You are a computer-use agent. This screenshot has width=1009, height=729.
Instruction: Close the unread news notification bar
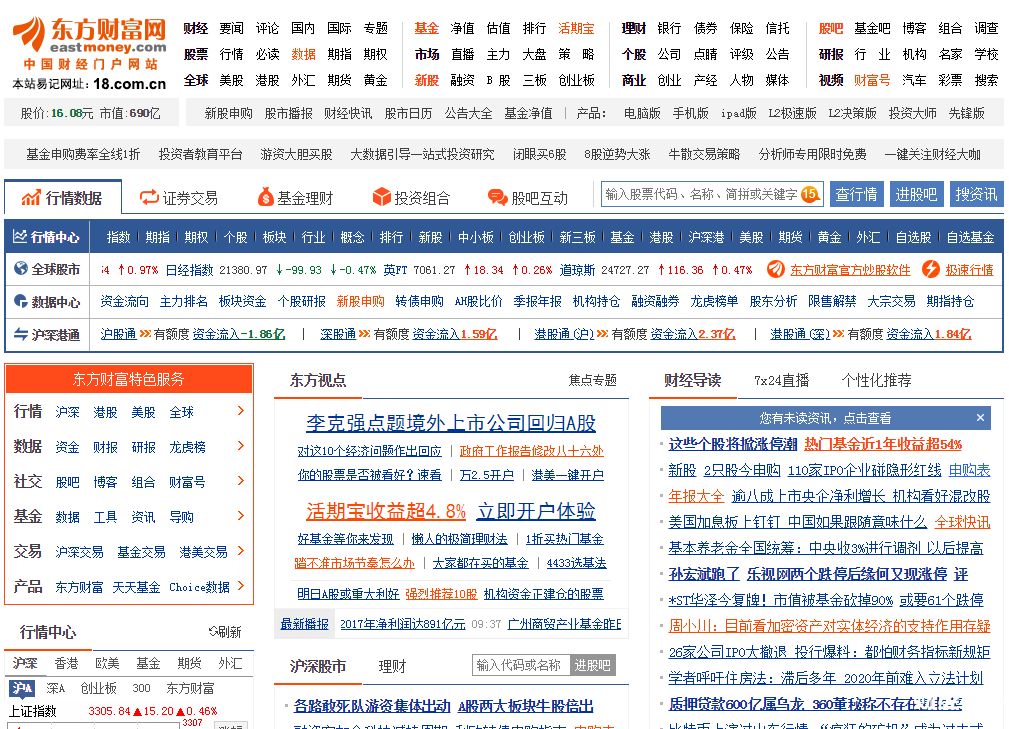[980, 418]
